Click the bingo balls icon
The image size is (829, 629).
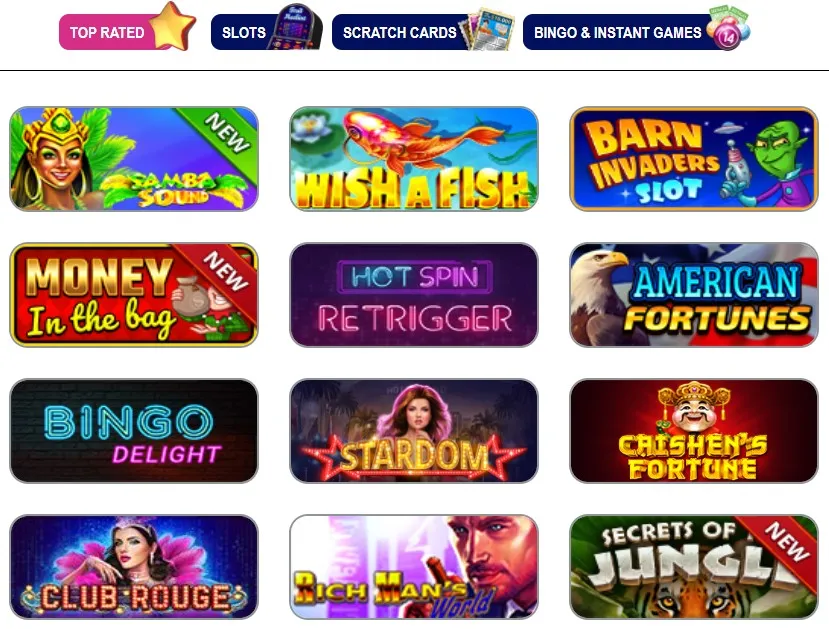(728, 28)
